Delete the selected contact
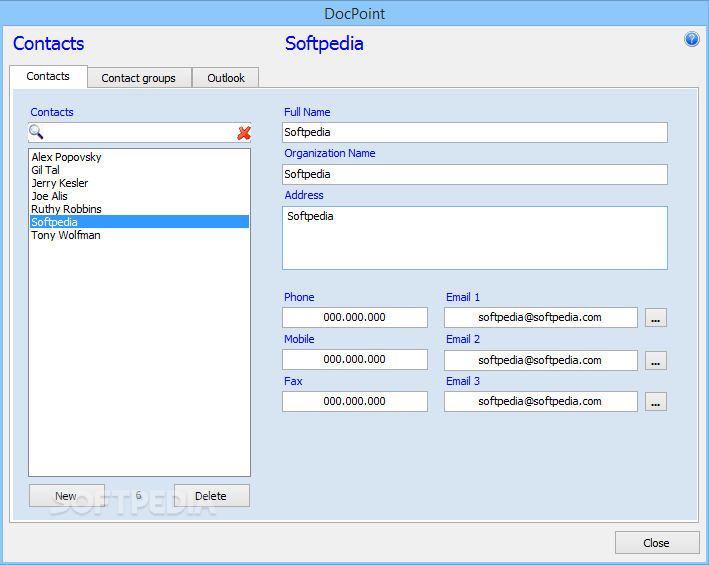This screenshot has height=565, width=709. 212,496
